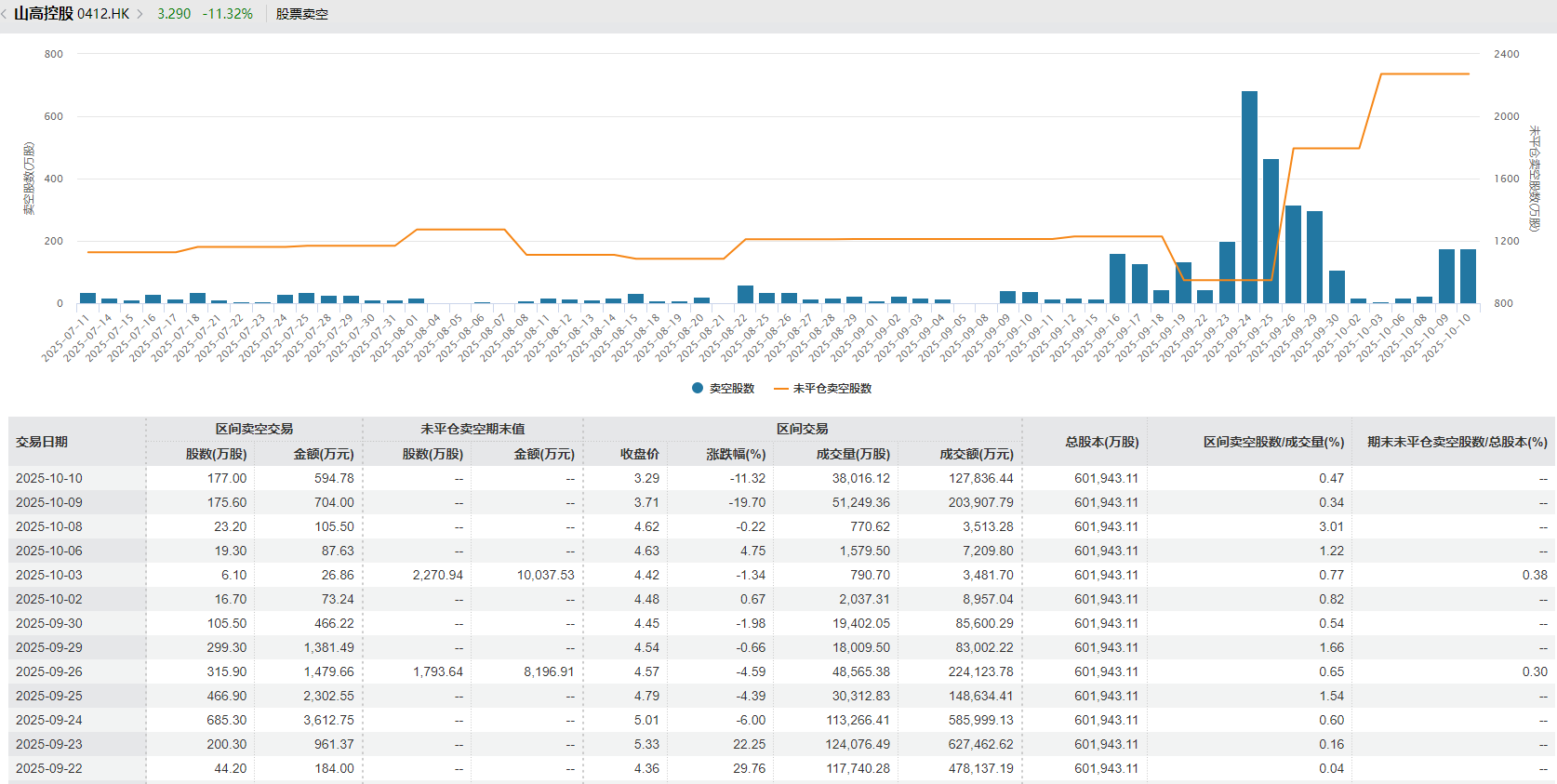Click the stock price 3.290 in header
This screenshot has width=1557, height=784.
(174, 14)
